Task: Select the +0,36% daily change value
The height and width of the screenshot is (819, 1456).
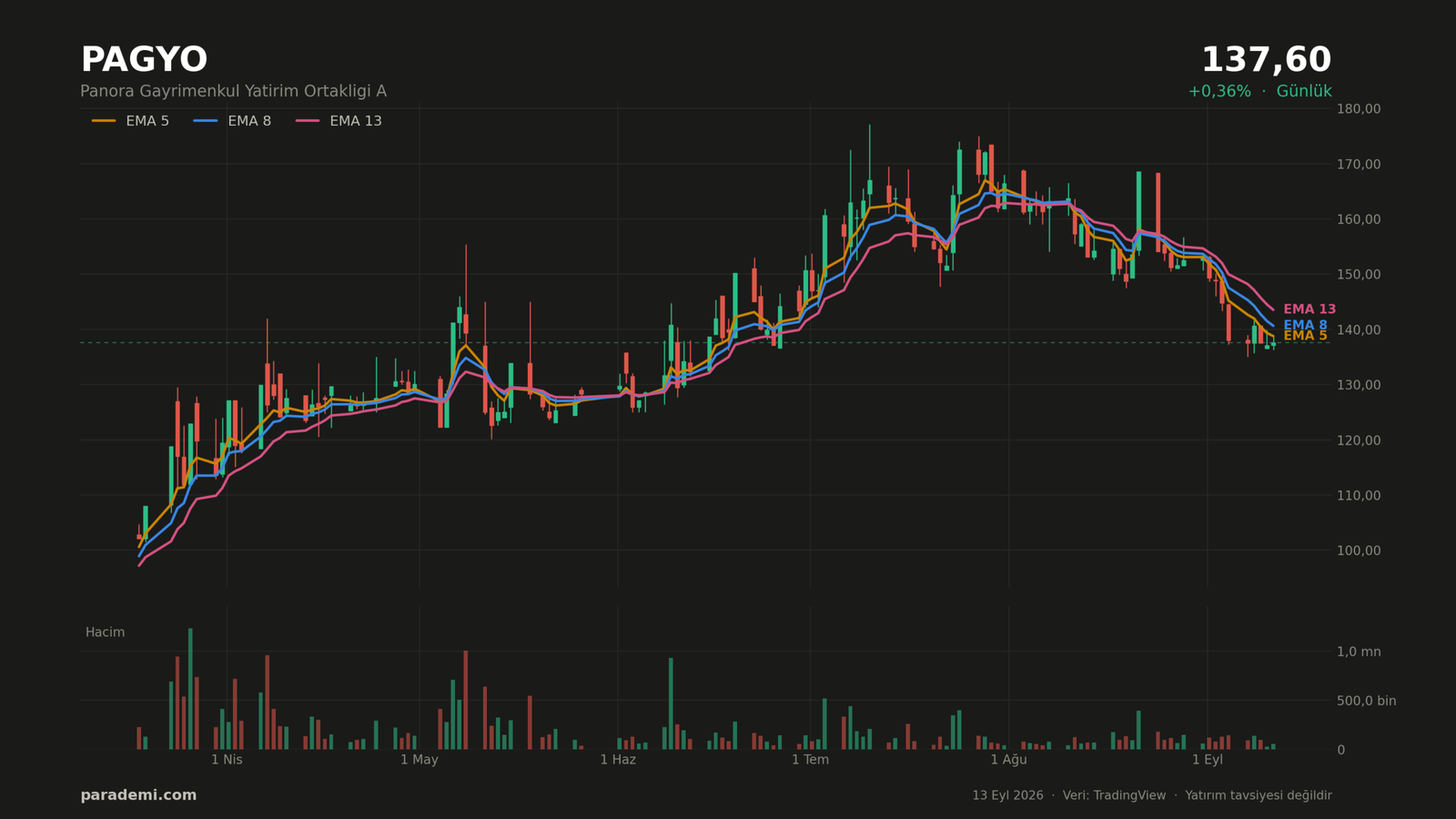Action: [x=1219, y=92]
